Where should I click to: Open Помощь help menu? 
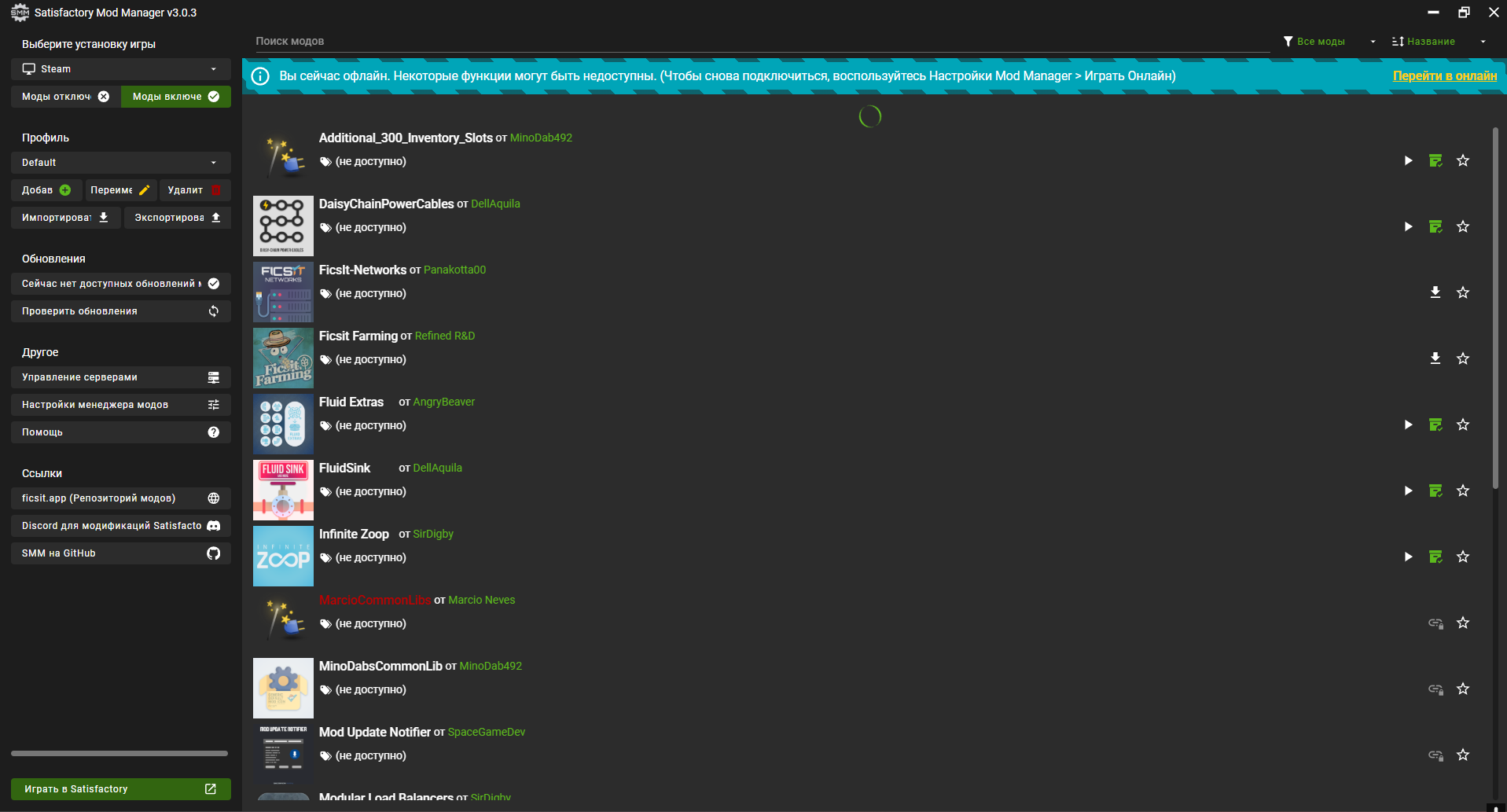(121, 432)
